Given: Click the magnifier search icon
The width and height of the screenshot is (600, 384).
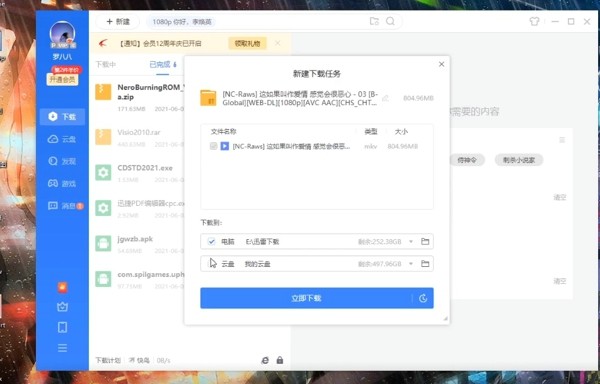Looking at the screenshot, I should tap(390, 21).
